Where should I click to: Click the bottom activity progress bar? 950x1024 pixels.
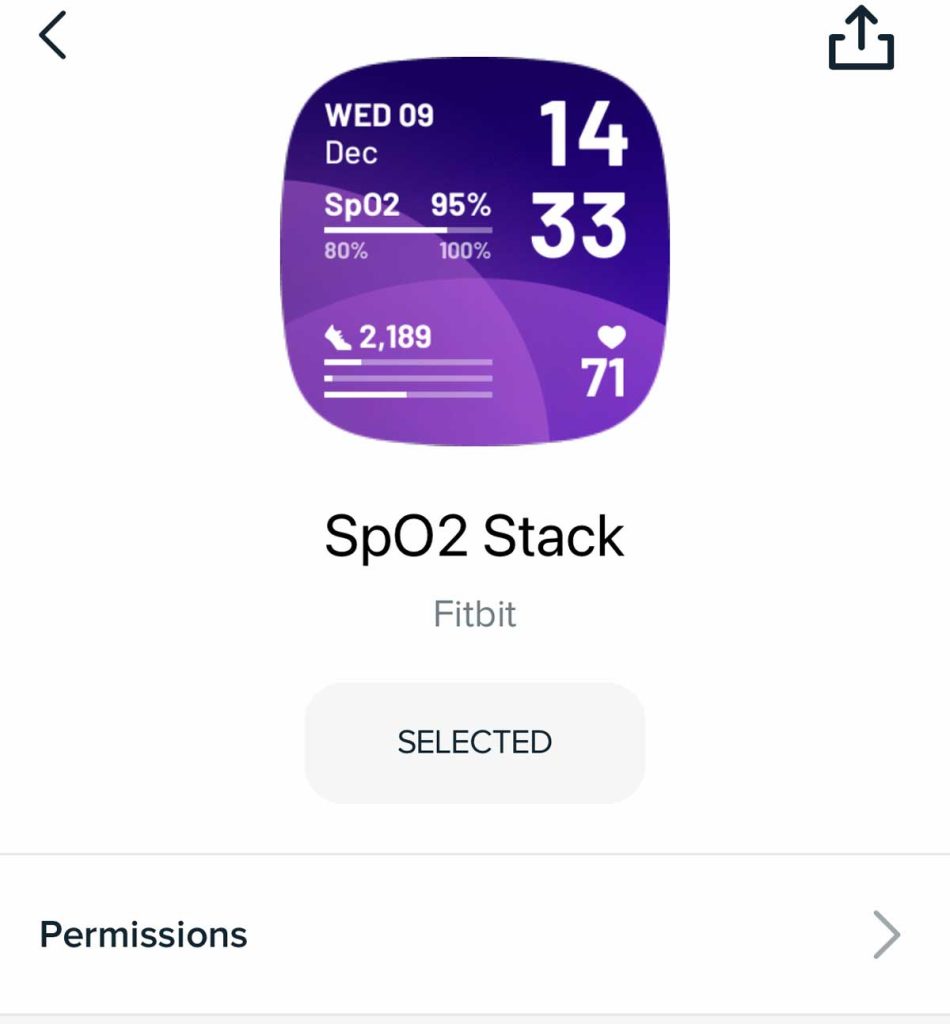pyautogui.click(x=408, y=394)
